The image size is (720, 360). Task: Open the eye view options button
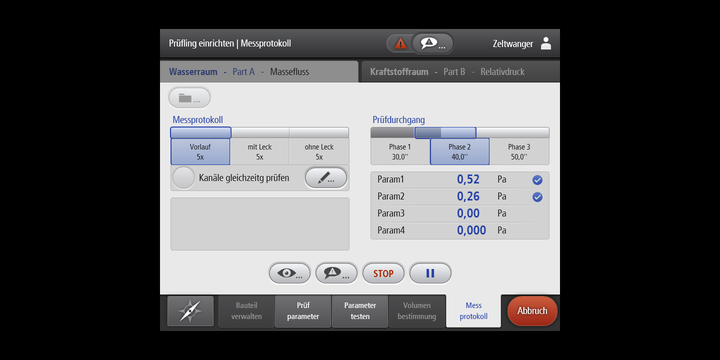[290, 273]
